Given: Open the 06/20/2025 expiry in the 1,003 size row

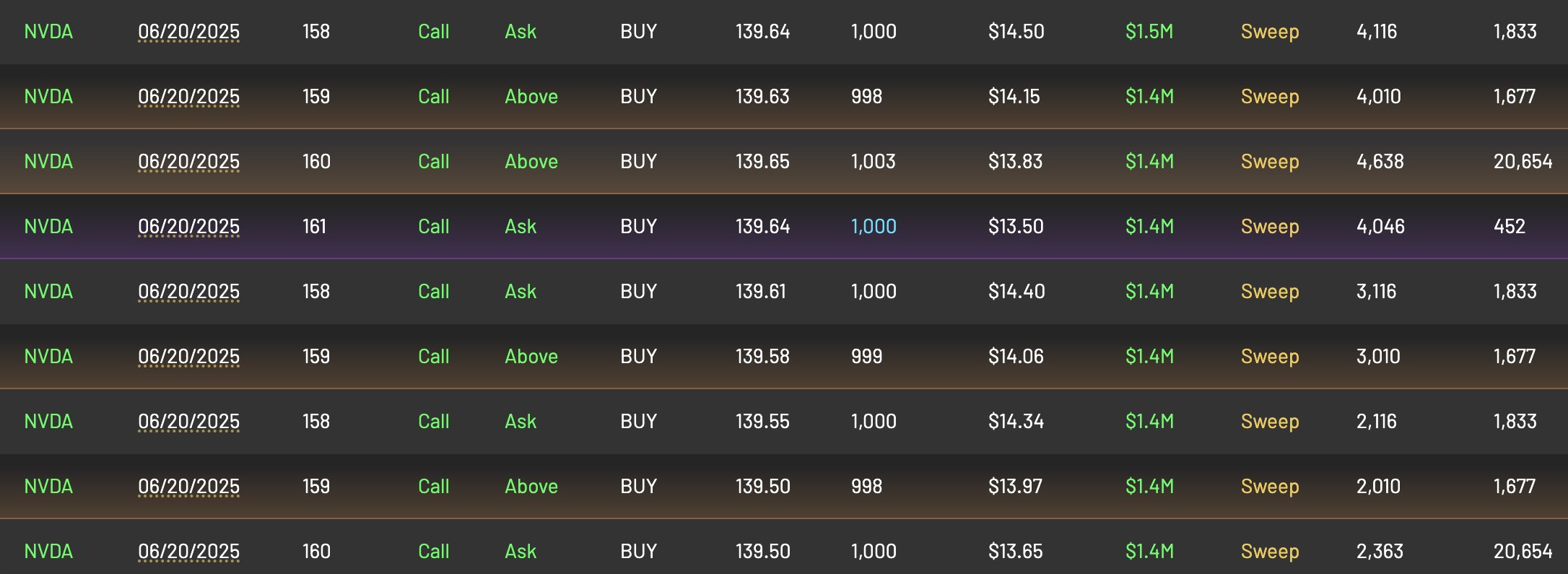Looking at the screenshot, I should pyautogui.click(x=189, y=162).
